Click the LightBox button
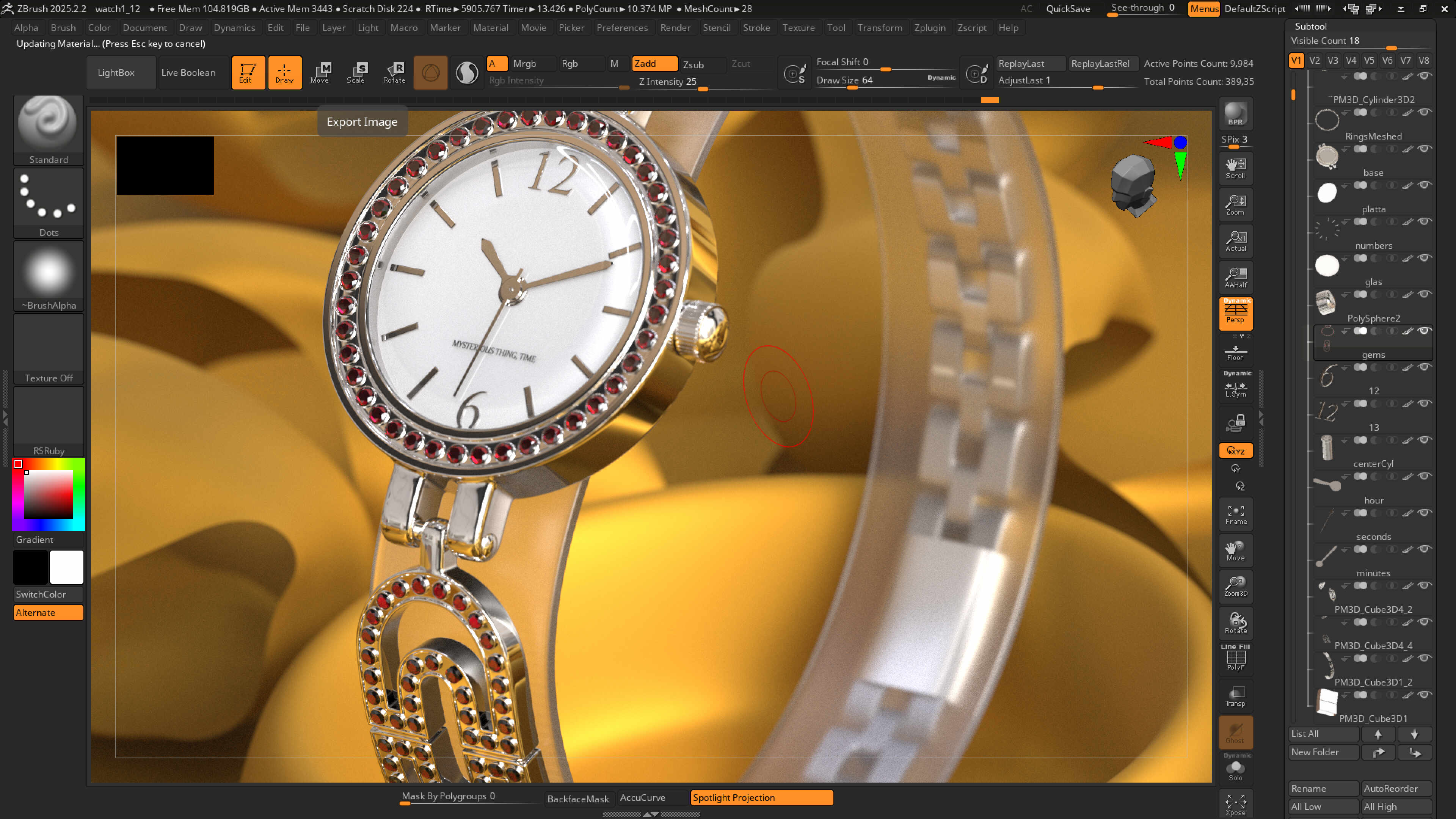This screenshot has width=1456, height=819. (116, 72)
